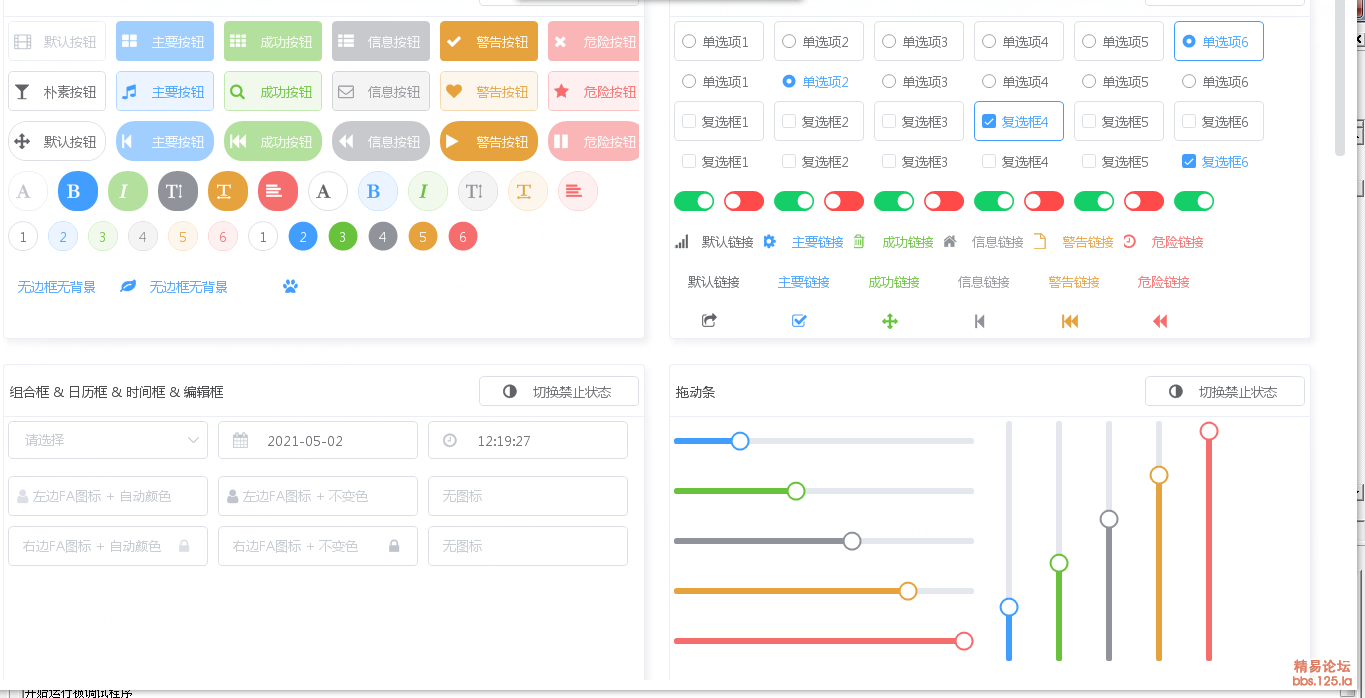Click the black share arrow icon
Viewport: 1365px width, 698px height.
point(710,321)
